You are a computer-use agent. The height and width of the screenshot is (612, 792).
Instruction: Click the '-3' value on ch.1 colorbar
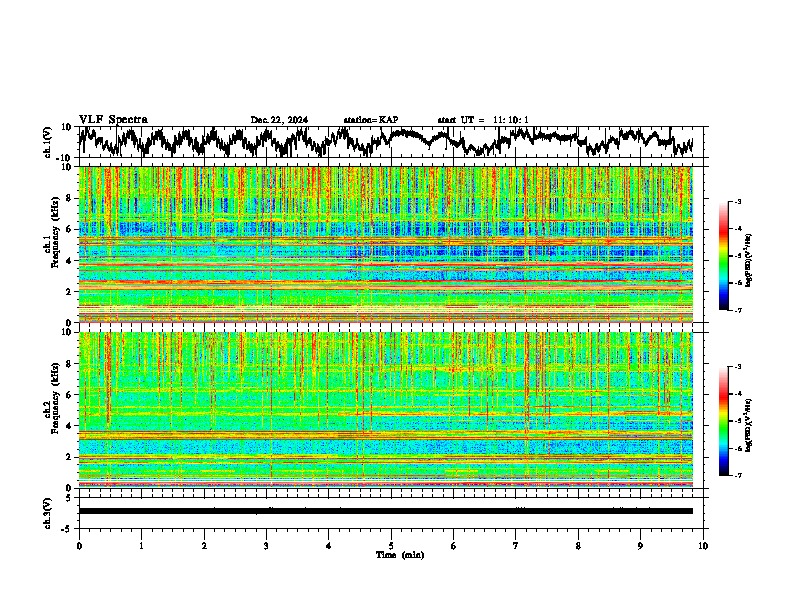pyautogui.click(x=737, y=201)
